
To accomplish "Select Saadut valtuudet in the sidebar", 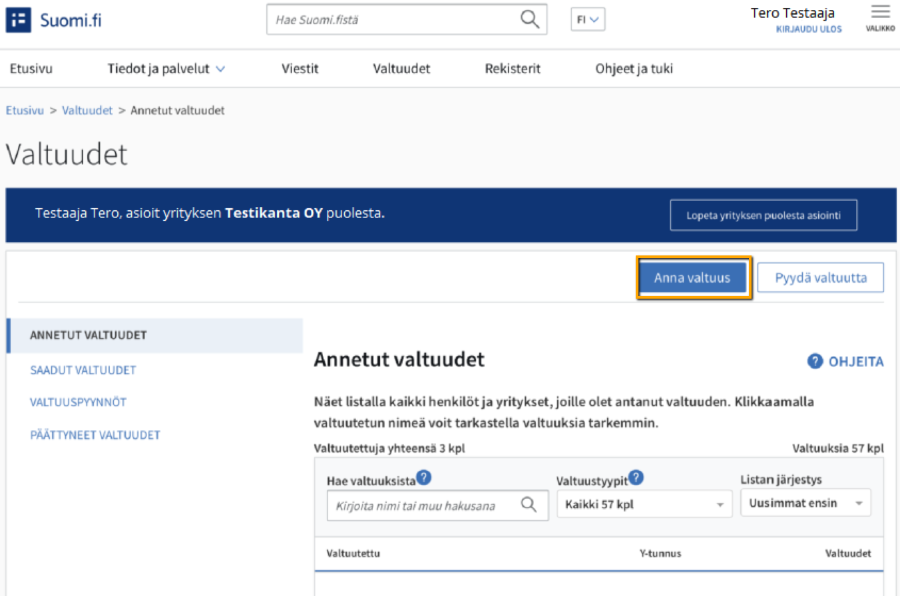I will click(x=83, y=370).
